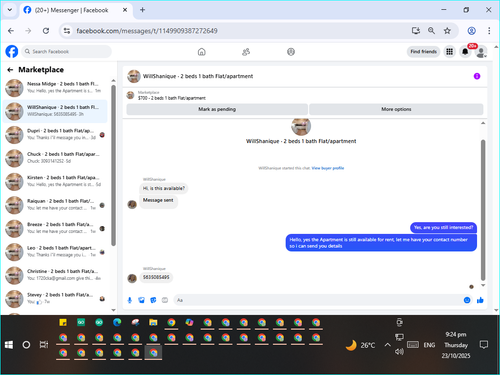Open the Stevey 2 beds conversation
The width and height of the screenshot is (500, 375).
point(55,298)
